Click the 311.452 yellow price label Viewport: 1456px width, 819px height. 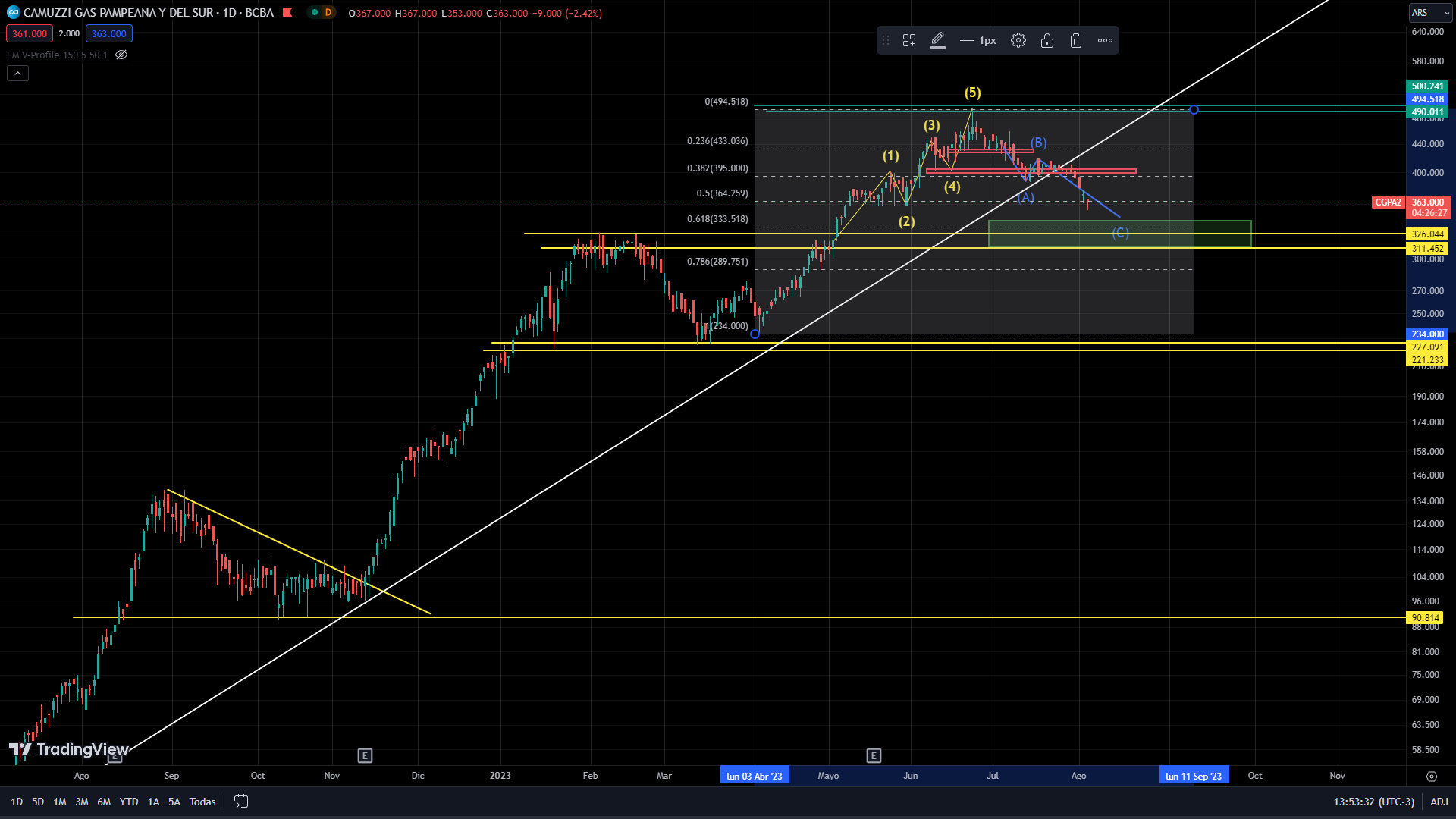(1428, 249)
